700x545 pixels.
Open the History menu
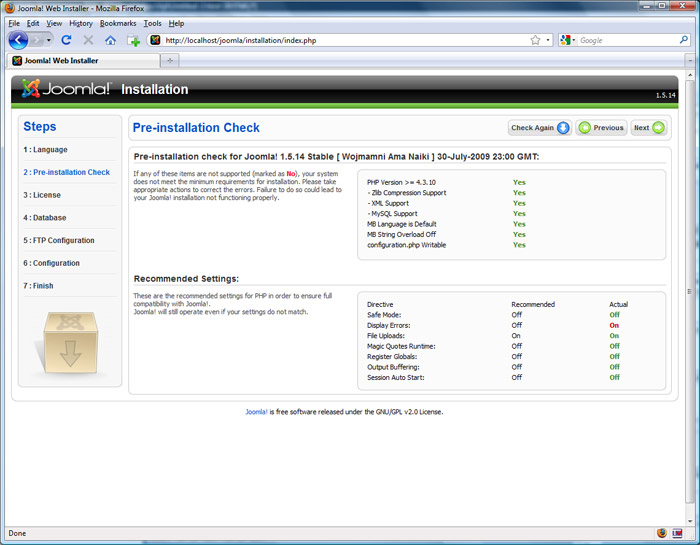(81, 23)
